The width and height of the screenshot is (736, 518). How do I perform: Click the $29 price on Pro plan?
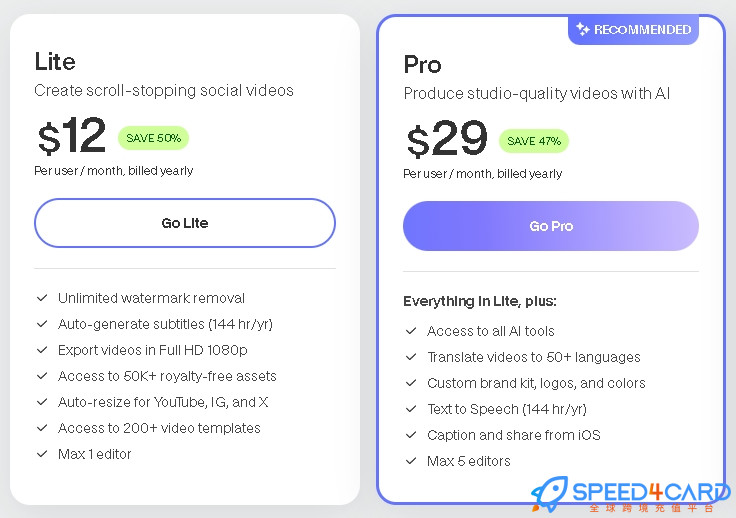pos(447,138)
